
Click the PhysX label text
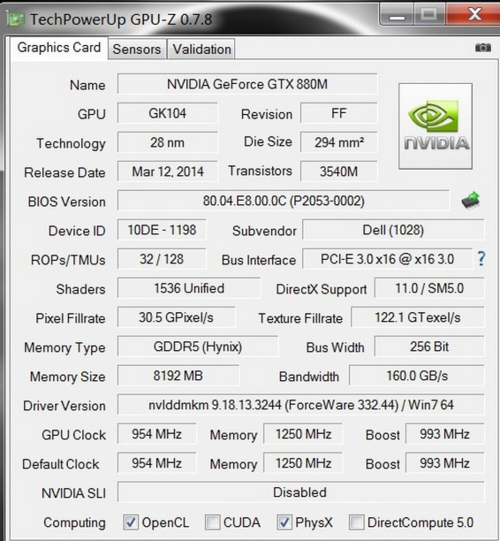click(x=314, y=522)
